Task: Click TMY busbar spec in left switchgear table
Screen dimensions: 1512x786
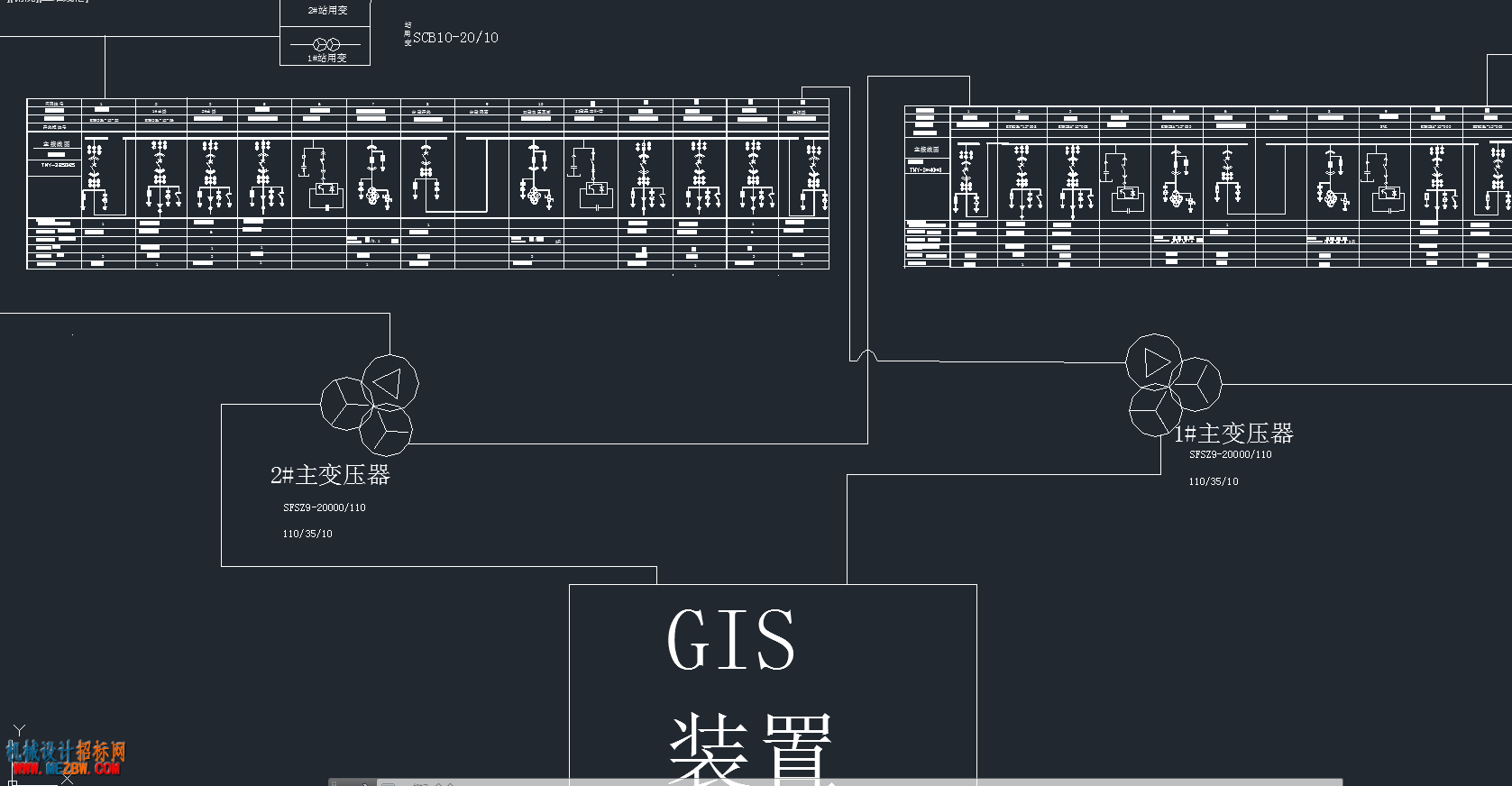Action: (x=58, y=165)
